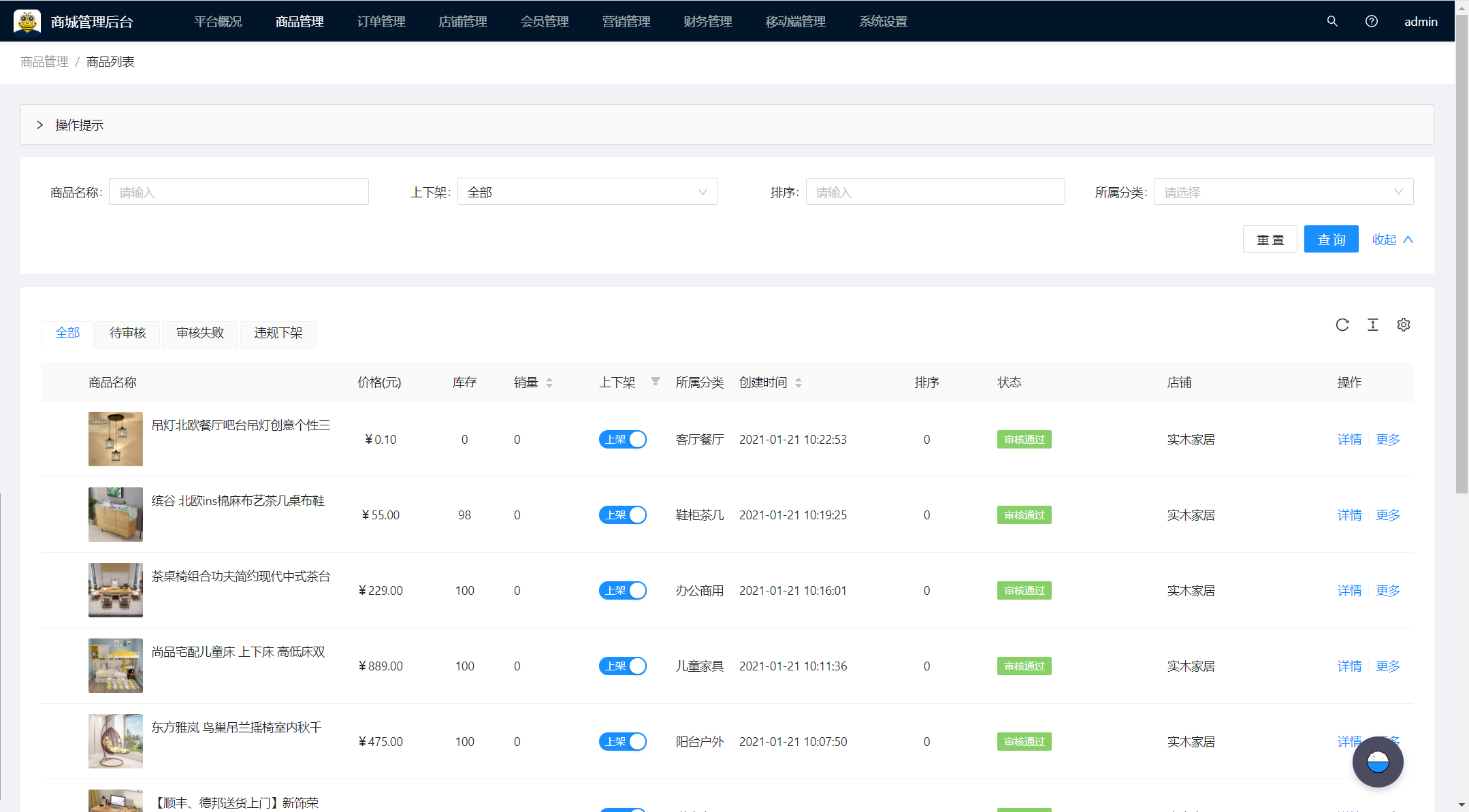Open 更多 menu for 吊灯北欧餐厅 row

click(1387, 440)
